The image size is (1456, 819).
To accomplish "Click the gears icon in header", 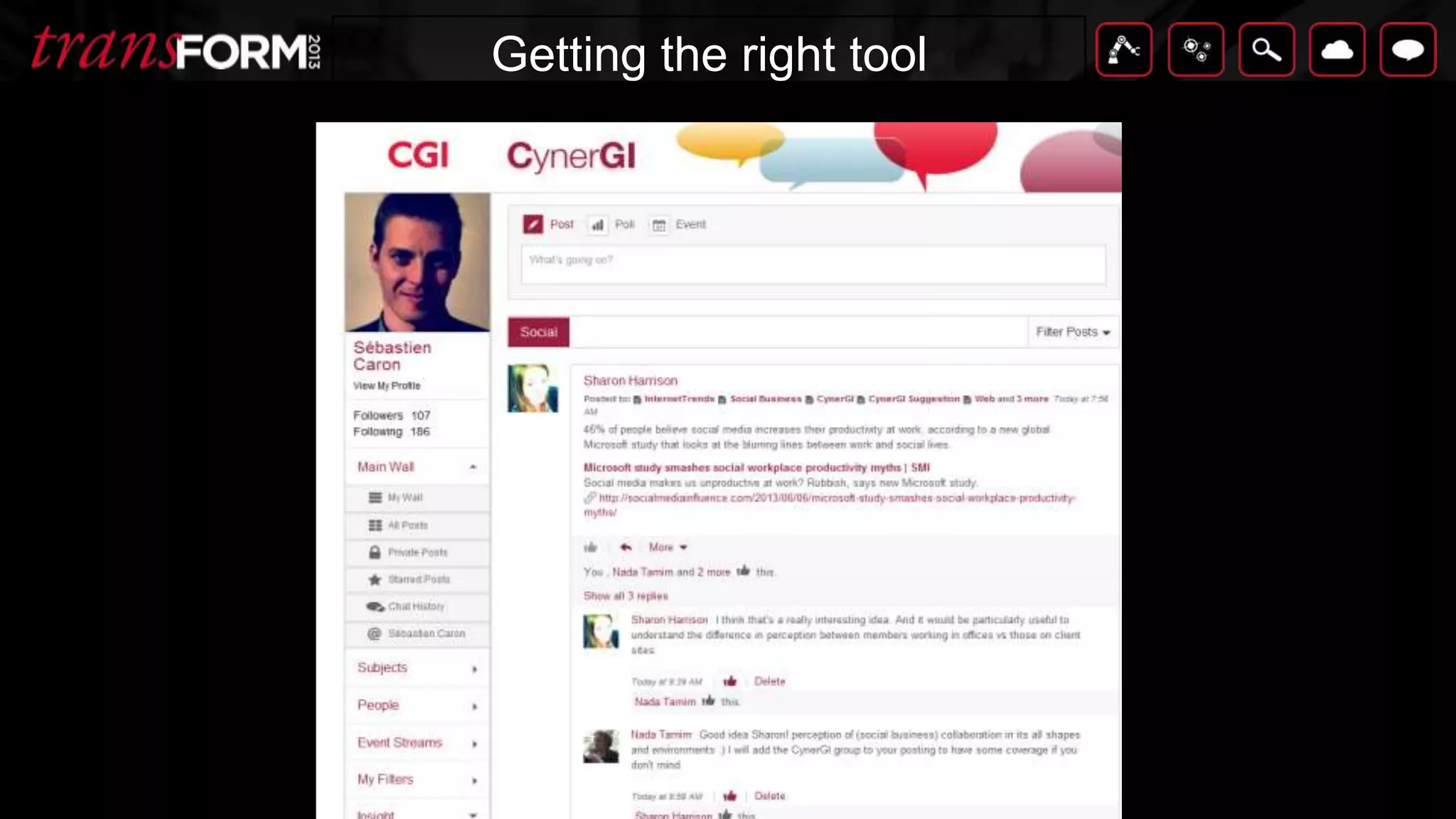I will (1196, 50).
